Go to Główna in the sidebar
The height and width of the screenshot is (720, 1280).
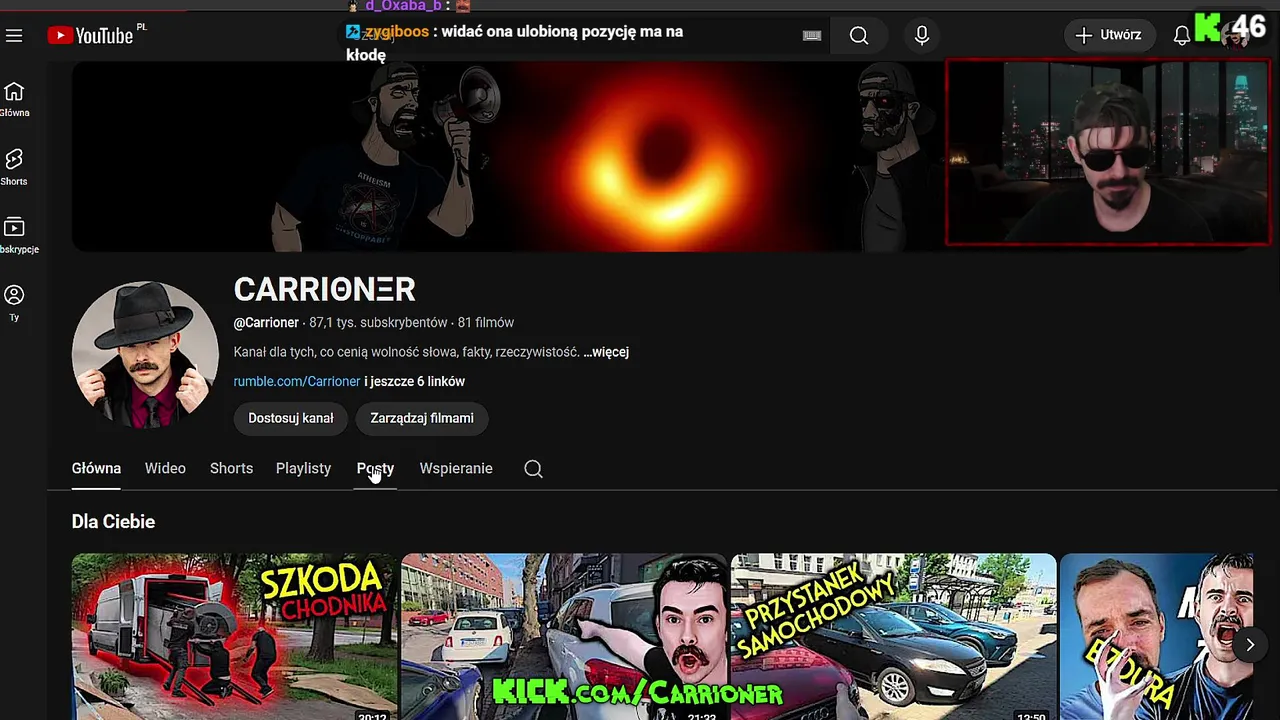coord(14,100)
